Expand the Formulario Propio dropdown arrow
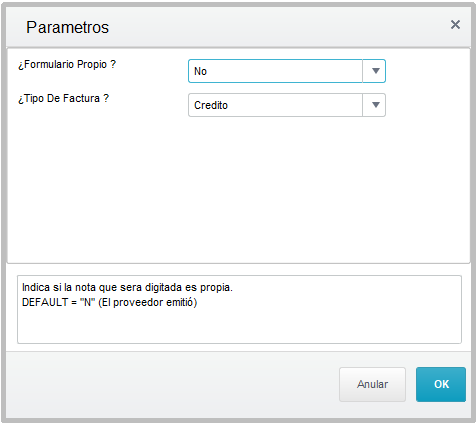476x425 pixels. click(x=375, y=71)
